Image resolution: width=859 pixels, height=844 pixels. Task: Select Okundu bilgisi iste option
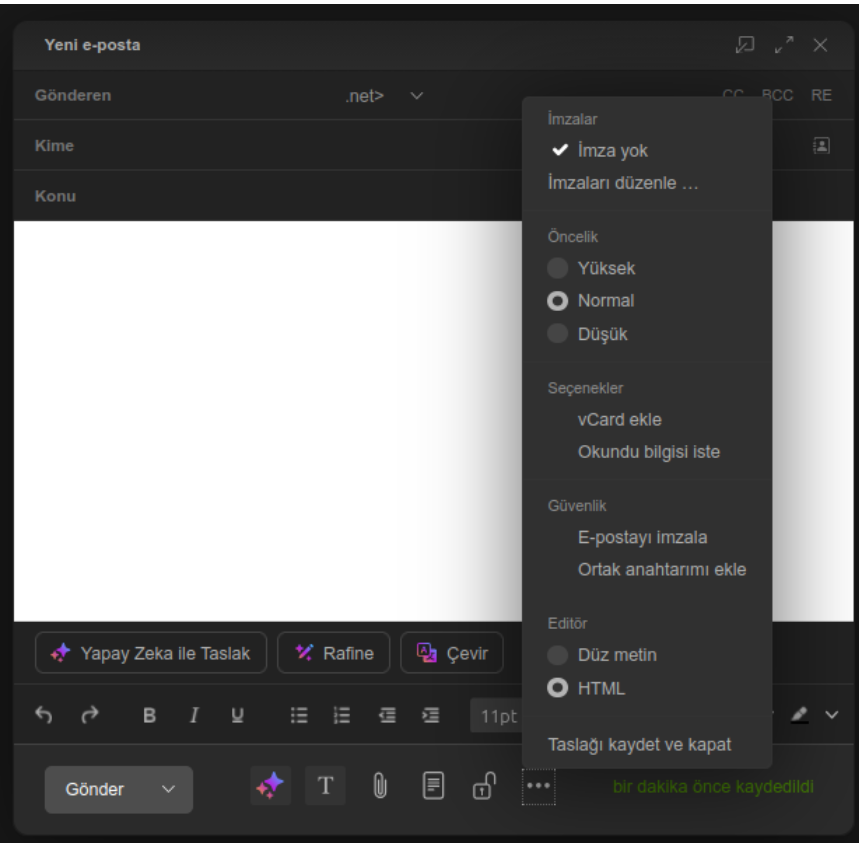[648, 452]
